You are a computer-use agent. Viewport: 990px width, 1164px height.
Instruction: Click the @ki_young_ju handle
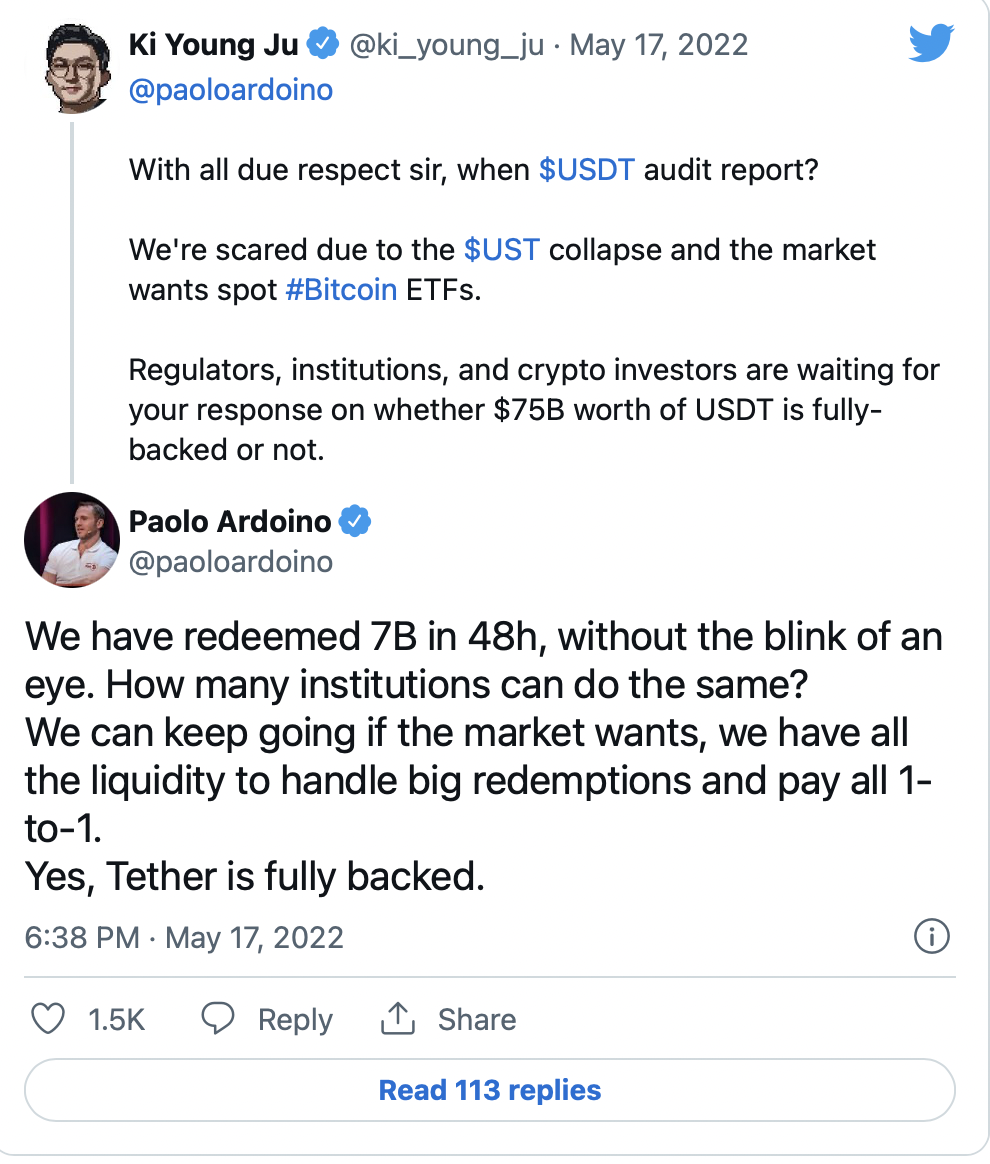[445, 45]
